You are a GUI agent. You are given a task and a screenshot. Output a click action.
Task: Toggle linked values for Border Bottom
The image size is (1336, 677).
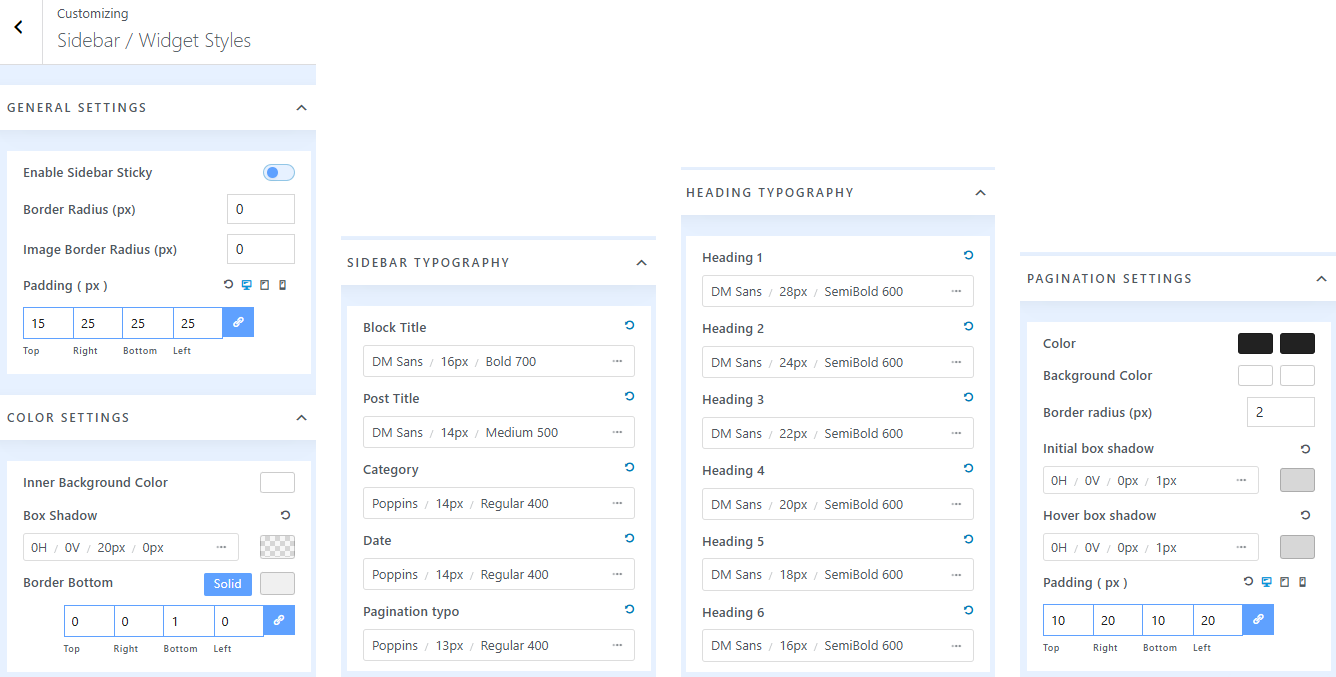(x=279, y=620)
